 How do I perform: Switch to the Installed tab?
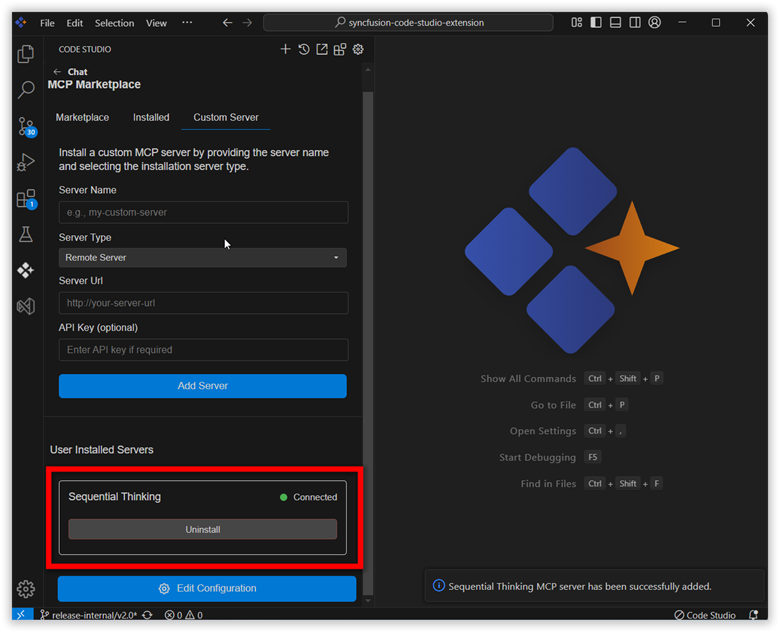(151, 117)
